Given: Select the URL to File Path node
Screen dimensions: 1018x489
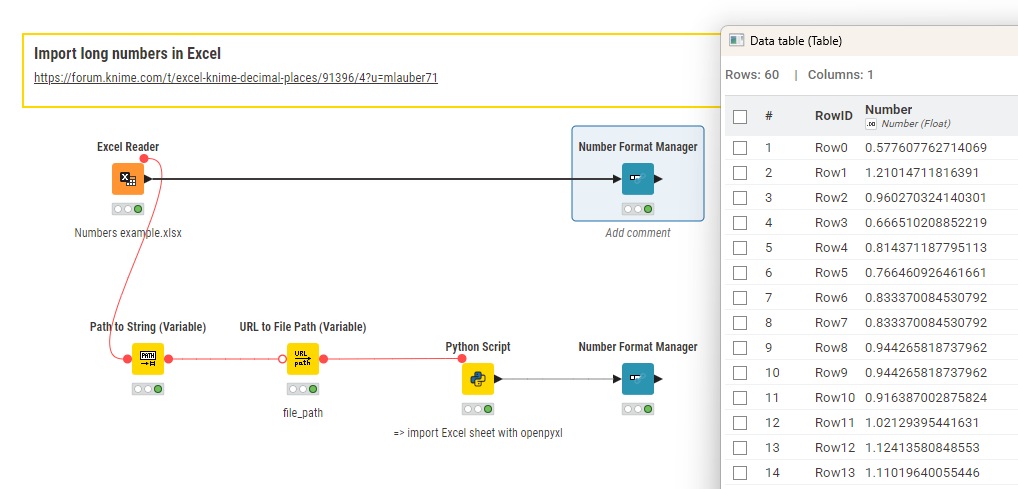Looking at the screenshot, I should coord(302,358).
